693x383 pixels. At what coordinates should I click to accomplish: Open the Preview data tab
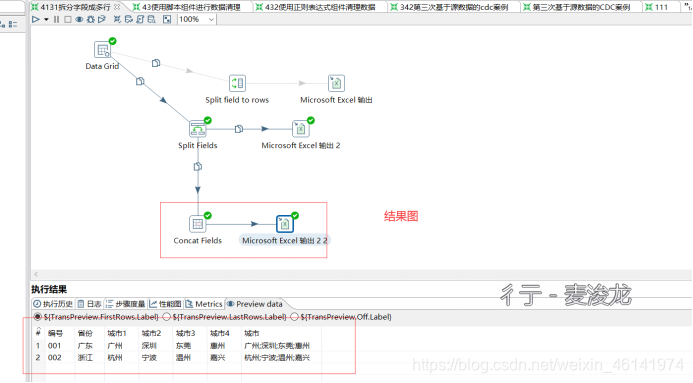[x=255, y=304]
